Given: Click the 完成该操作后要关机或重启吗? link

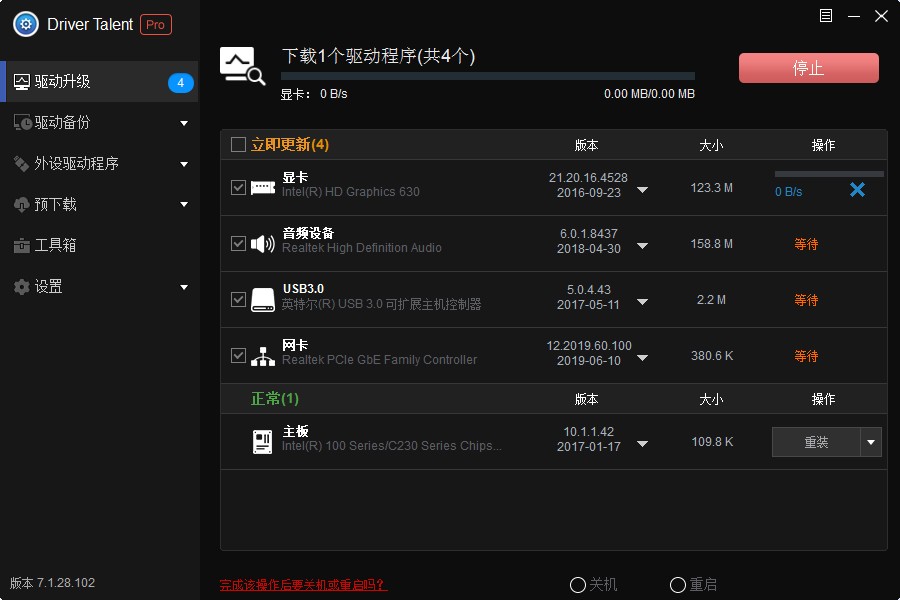Looking at the screenshot, I should tap(303, 585).
